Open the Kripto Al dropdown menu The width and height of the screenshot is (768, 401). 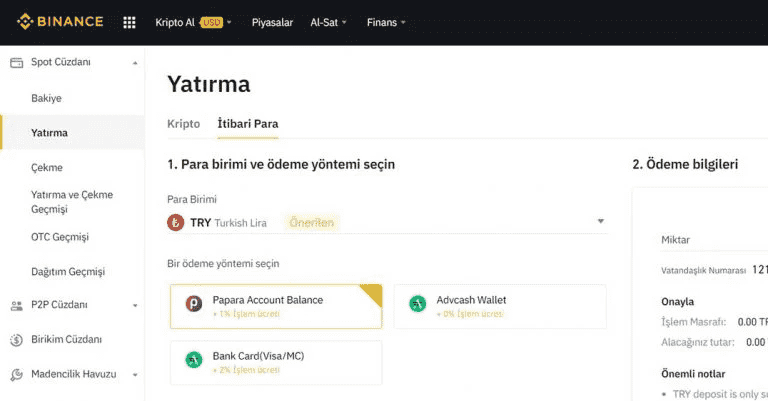[193, 23]
